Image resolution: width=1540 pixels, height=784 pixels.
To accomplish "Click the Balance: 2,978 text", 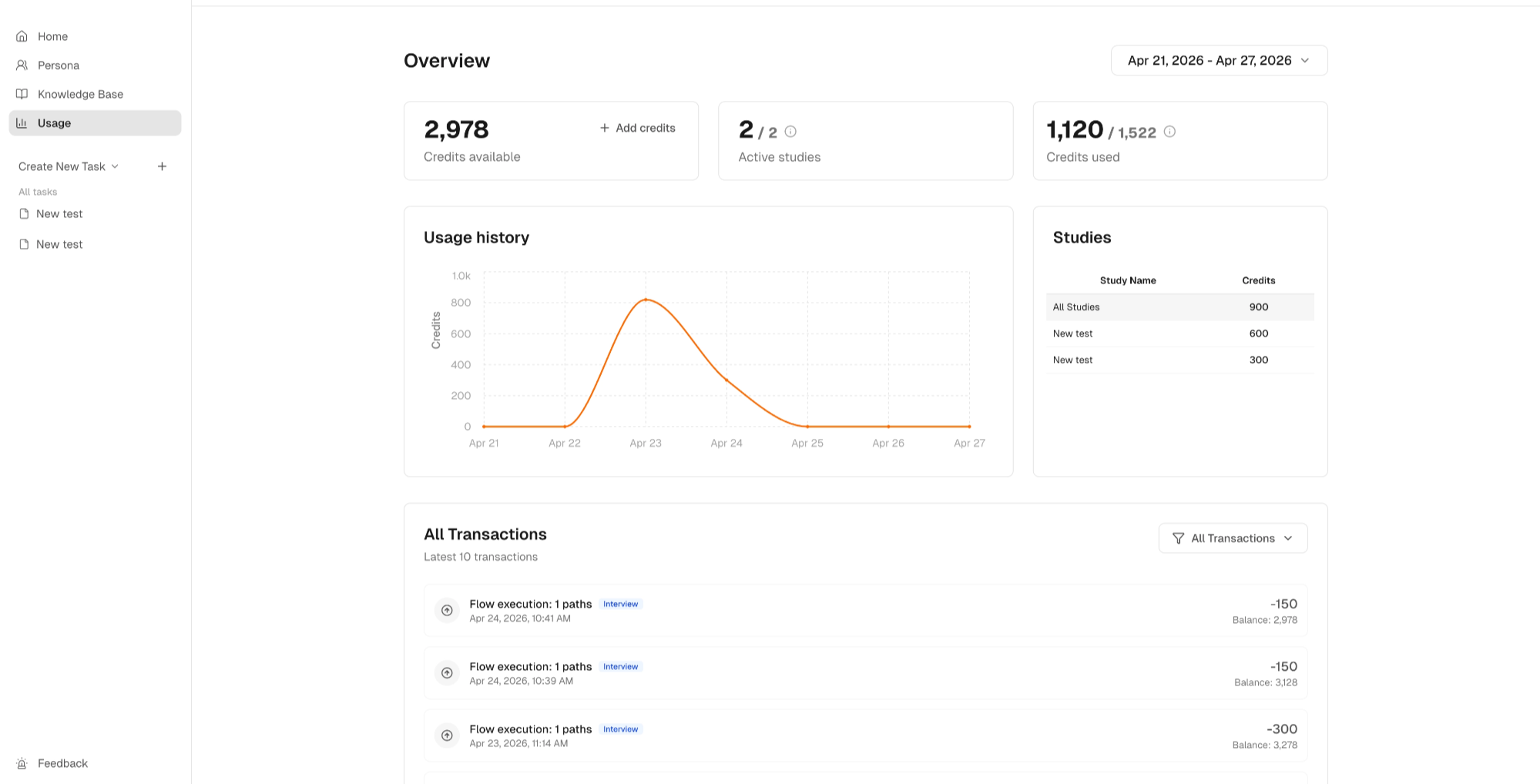I will (1264, 620).
